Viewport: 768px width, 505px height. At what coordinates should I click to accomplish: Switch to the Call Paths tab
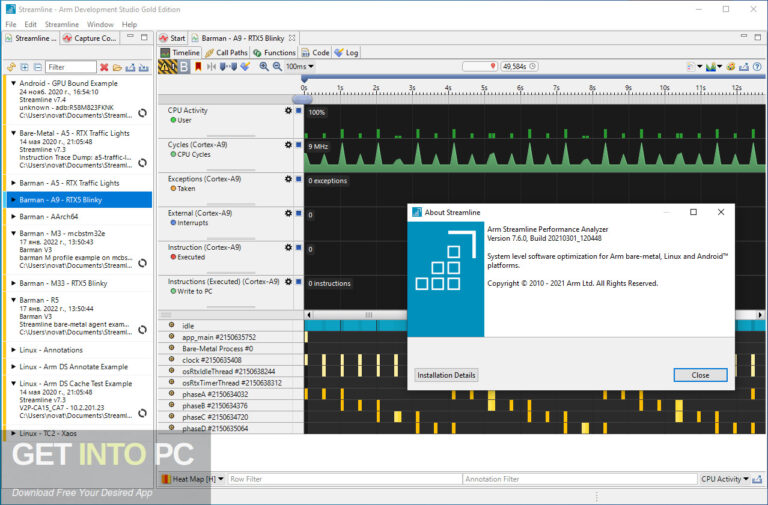226,52
